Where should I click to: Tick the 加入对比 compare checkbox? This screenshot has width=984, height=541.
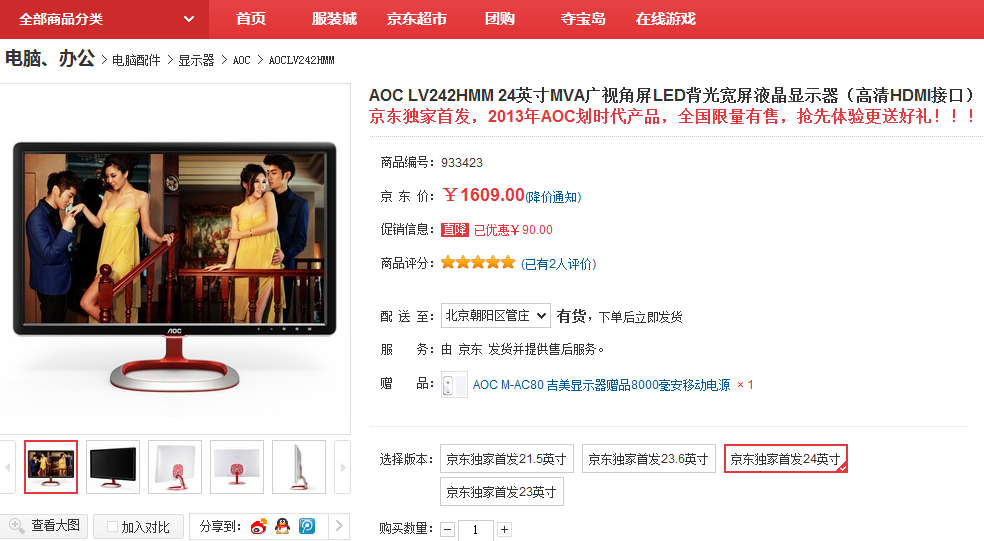(112, 527)
